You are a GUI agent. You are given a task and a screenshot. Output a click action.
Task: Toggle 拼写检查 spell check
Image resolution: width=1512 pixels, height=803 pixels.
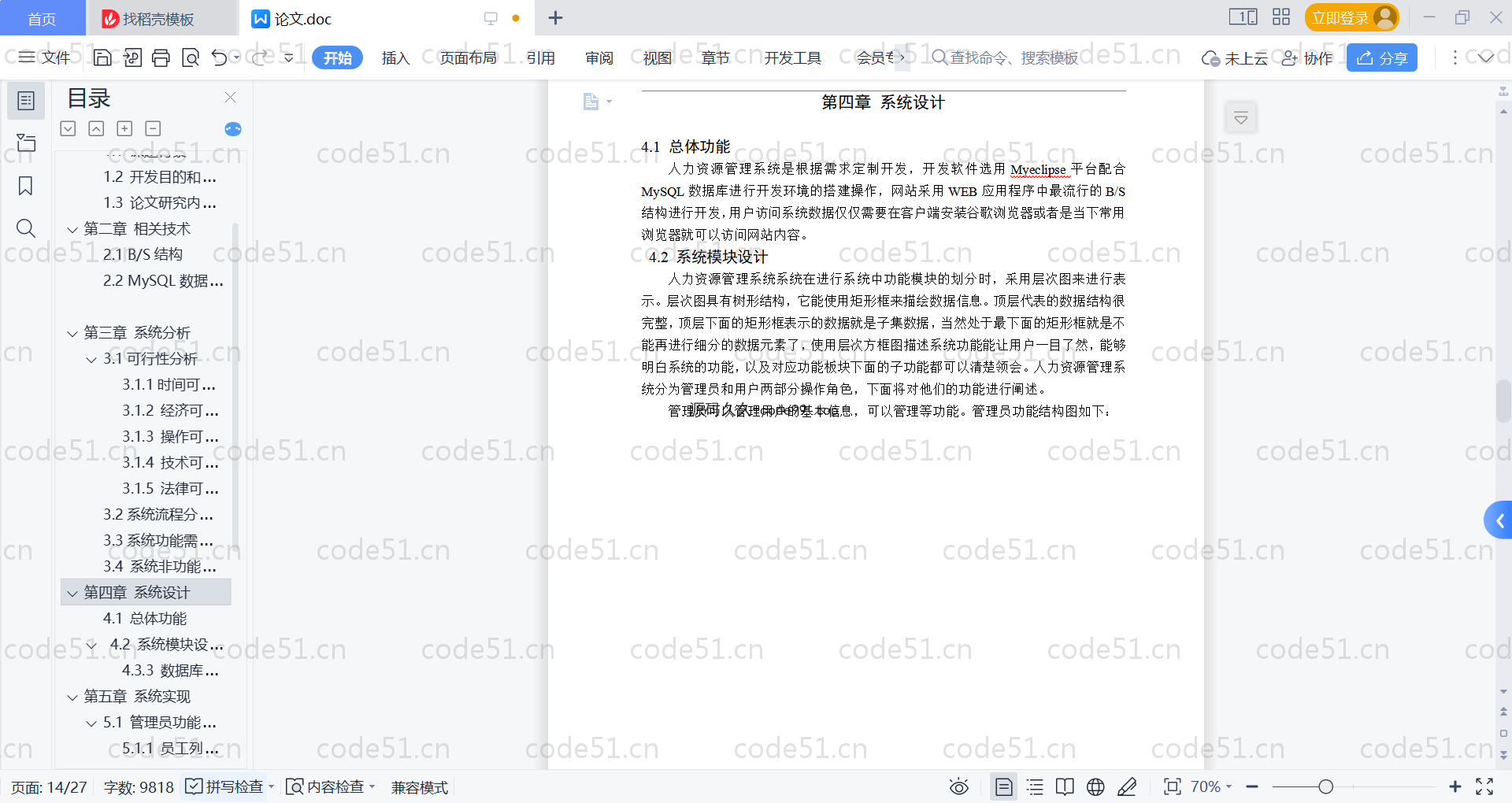tap(224, 786)
